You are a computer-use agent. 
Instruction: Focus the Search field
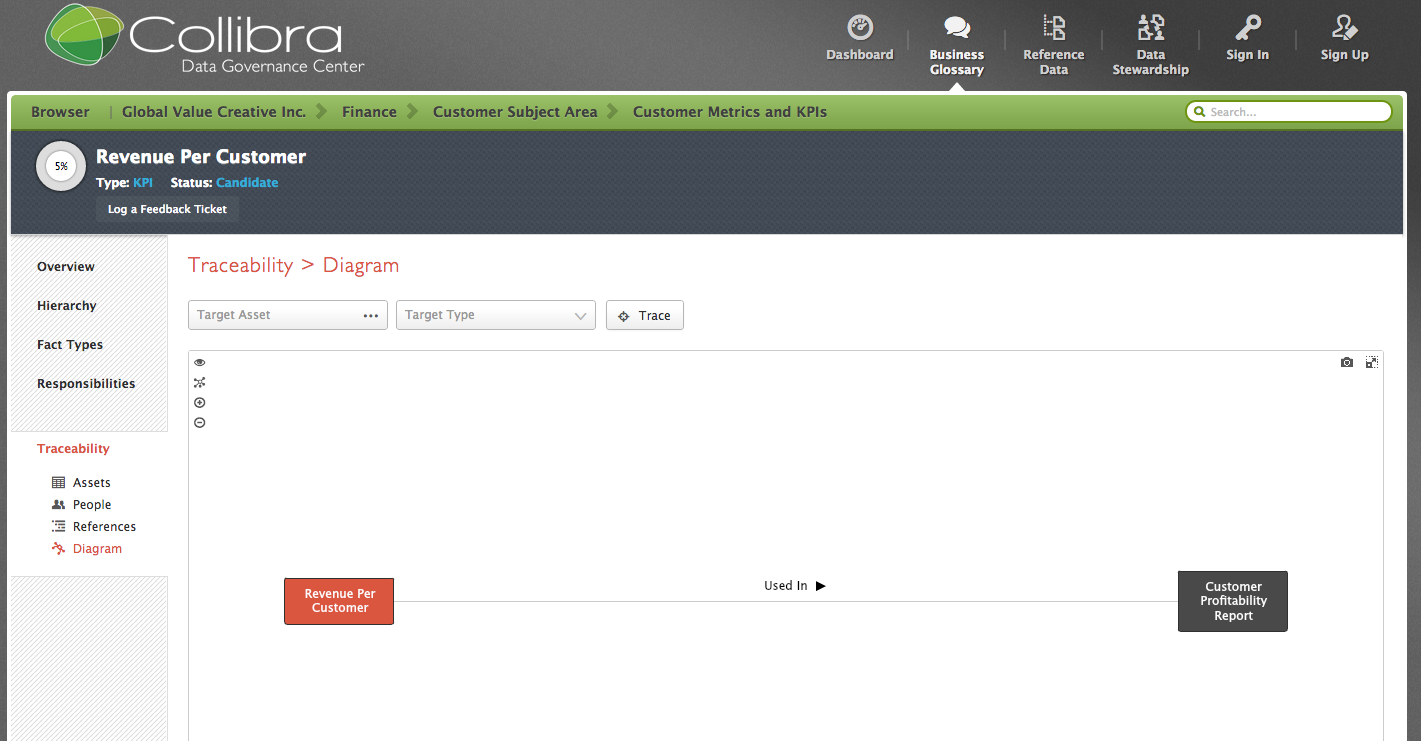click(1289, 112)
